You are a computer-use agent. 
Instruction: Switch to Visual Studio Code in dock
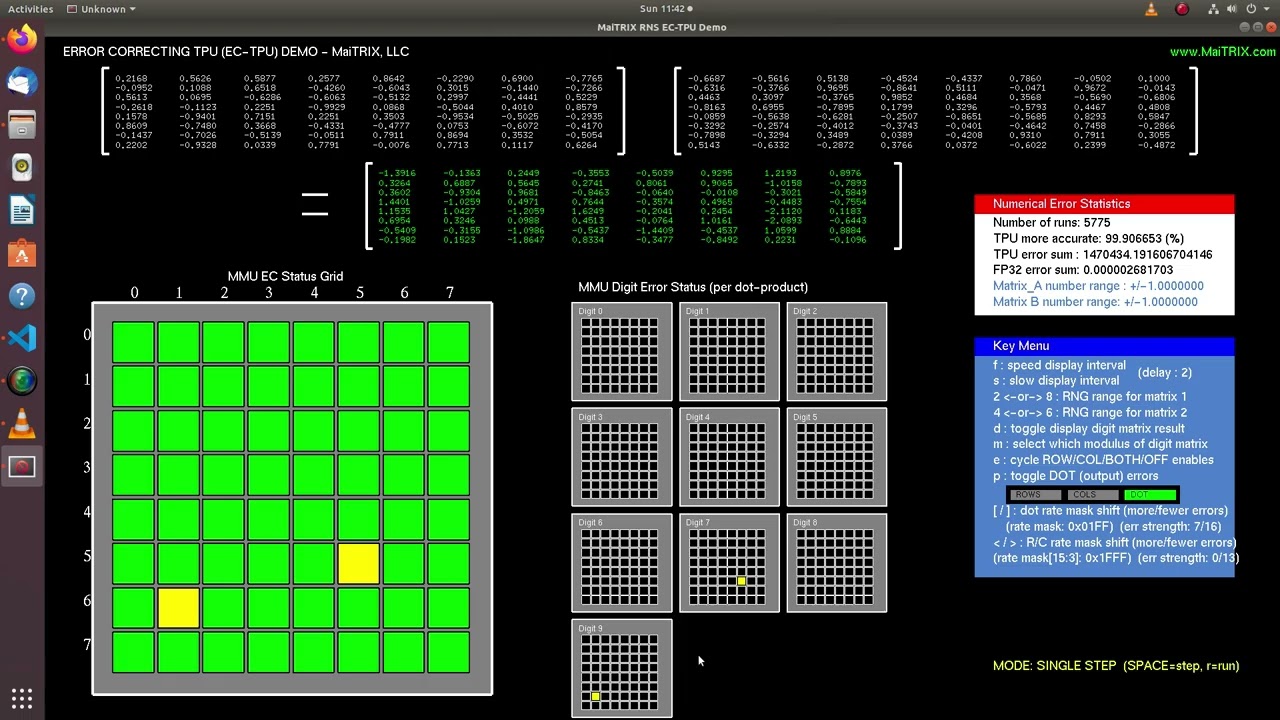click(x=22, y=338)
